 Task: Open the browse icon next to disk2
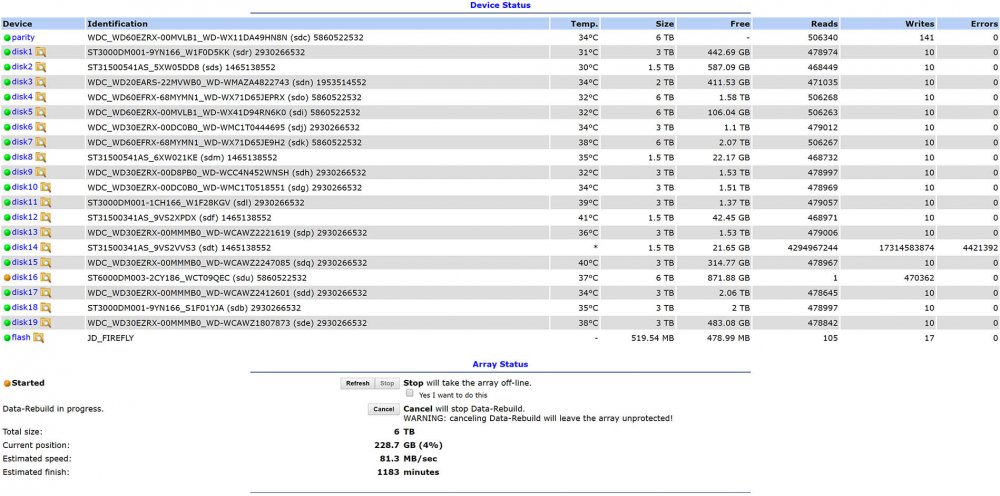pos(41,67)
